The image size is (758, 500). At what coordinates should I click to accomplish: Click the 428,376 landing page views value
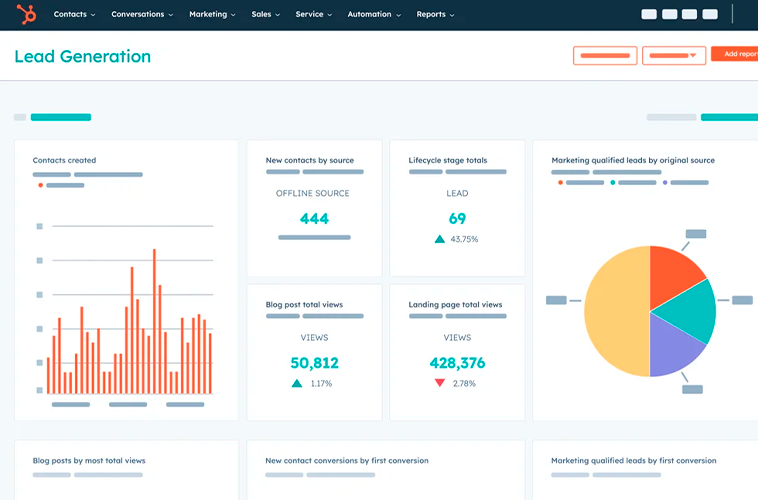457,363
